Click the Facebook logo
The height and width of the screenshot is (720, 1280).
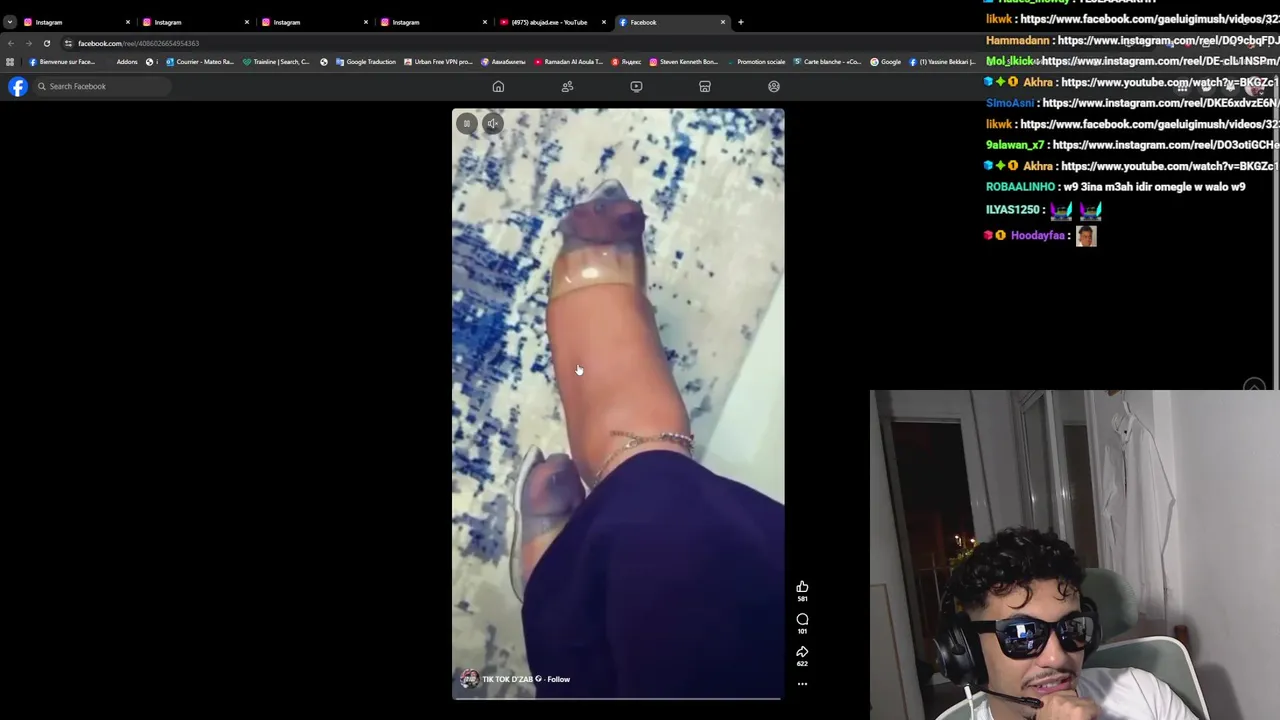[18, 86]
